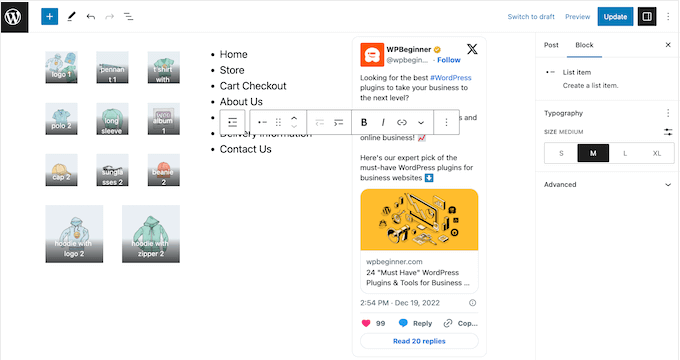
Task: Click the tweet info icon
Action: point(473,303)
